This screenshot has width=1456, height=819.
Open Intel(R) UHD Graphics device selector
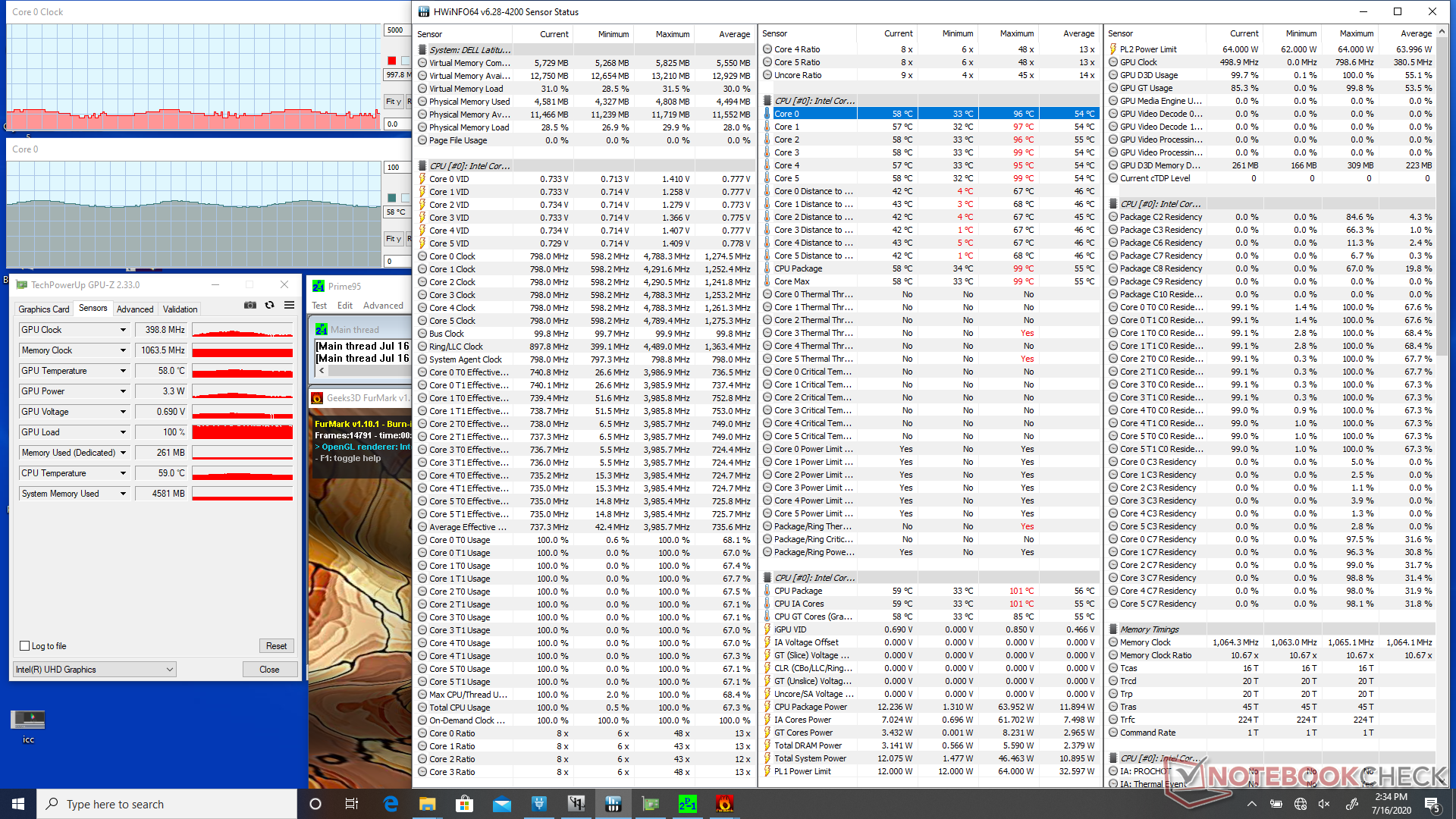[95, 670]
